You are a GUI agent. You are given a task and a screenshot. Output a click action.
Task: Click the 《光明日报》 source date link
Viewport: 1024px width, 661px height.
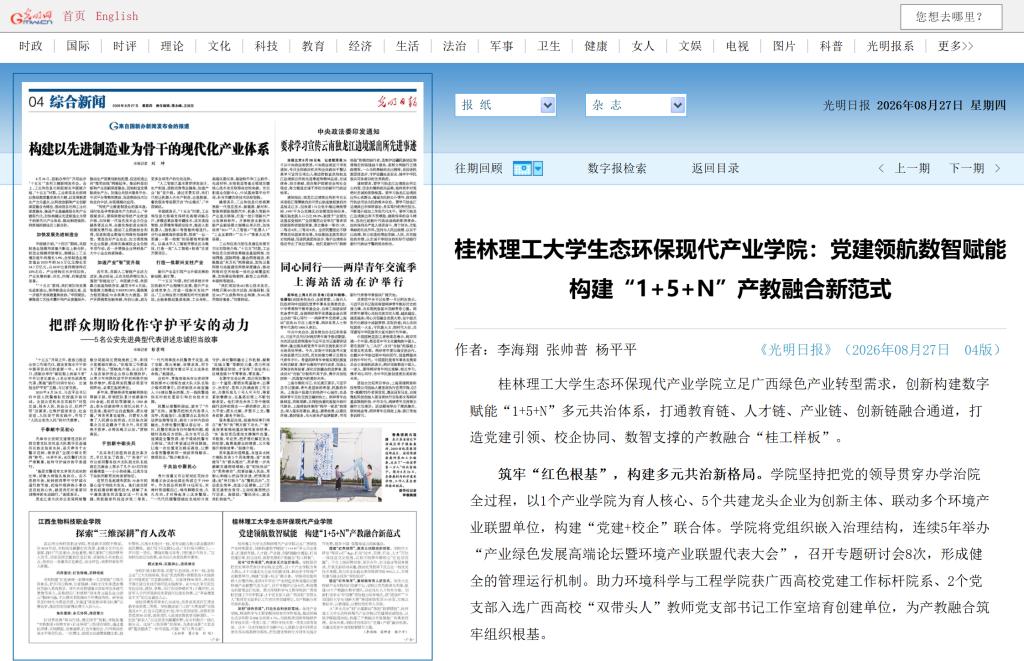880,349
